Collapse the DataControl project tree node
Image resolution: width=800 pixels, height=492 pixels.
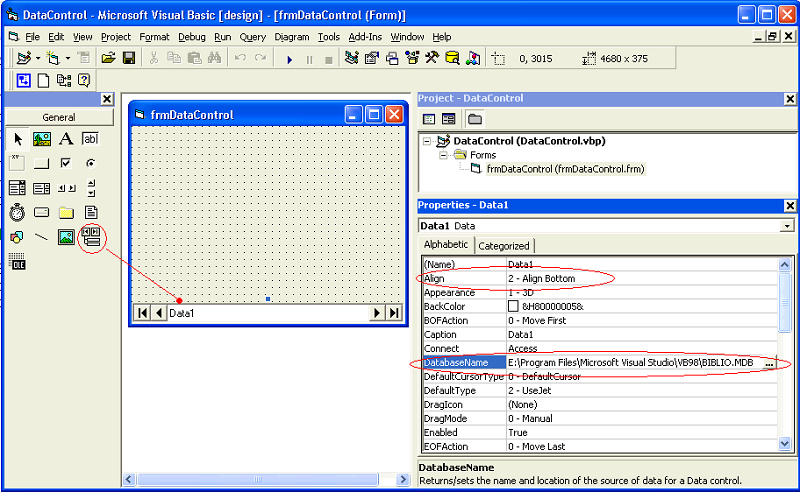pyautogui.click(x=427, y=141)
